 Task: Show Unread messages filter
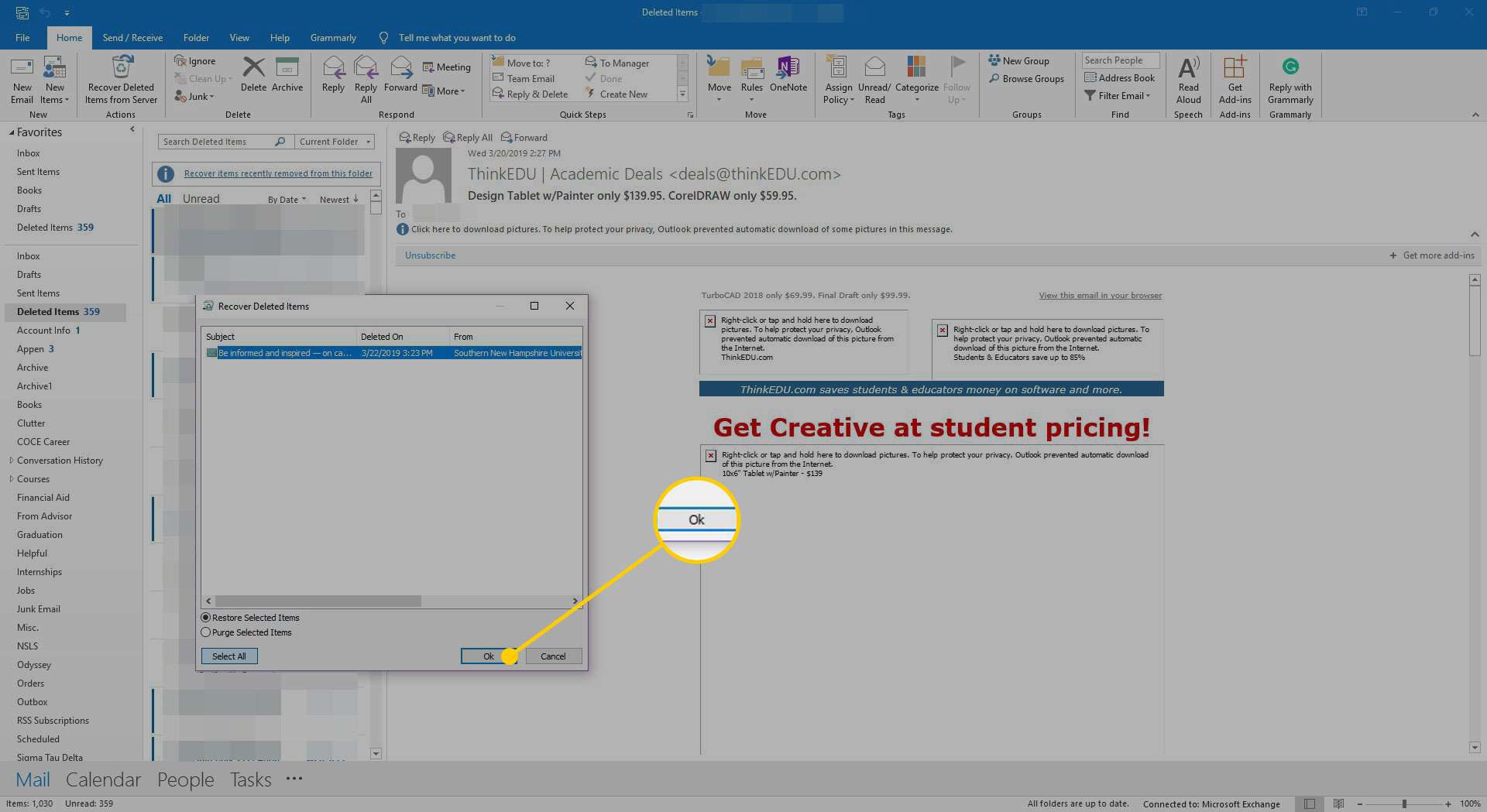tap(201, 199)
